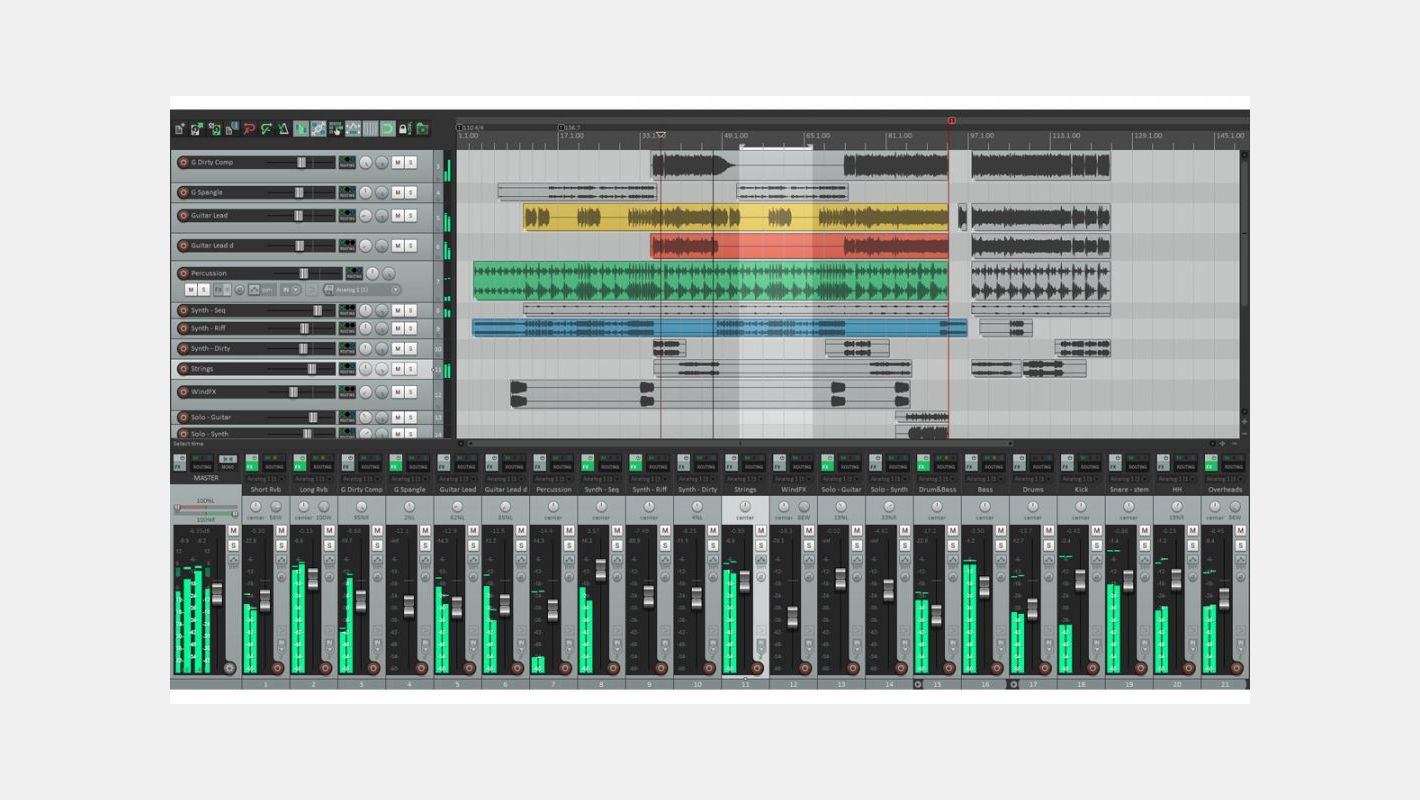Viewport: 1420px width, 800px height.
Task: Click the padlock locking toolbar icon
Action: tap(404, 129)
